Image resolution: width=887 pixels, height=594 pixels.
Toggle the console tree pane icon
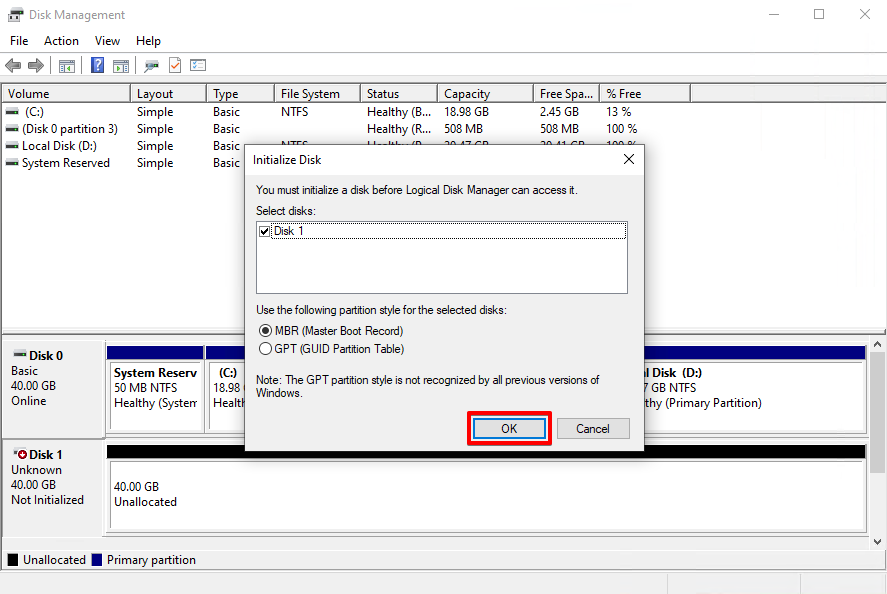[x=66, y=65]
